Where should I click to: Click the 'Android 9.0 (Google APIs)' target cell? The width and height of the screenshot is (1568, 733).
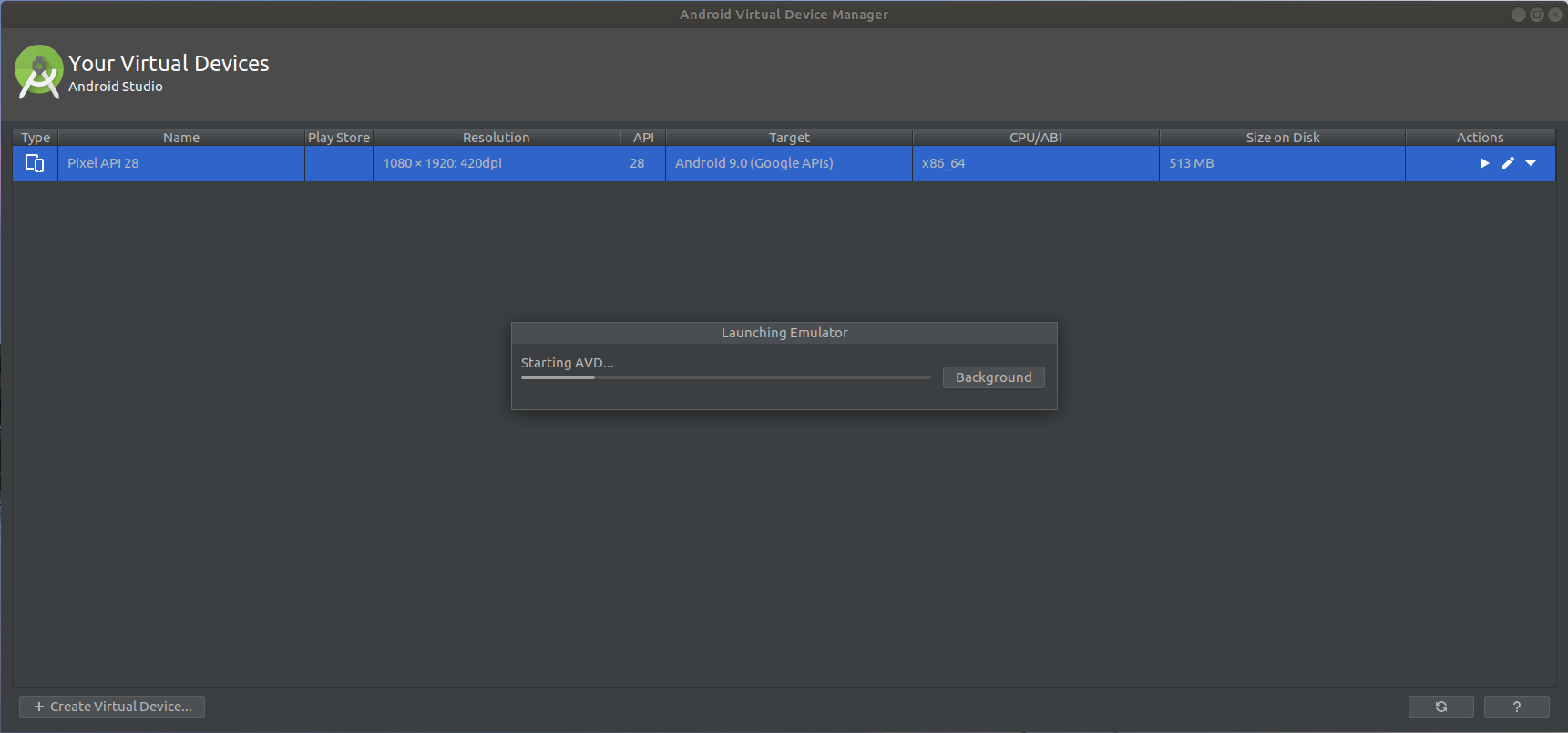click(x=789, y=163)
